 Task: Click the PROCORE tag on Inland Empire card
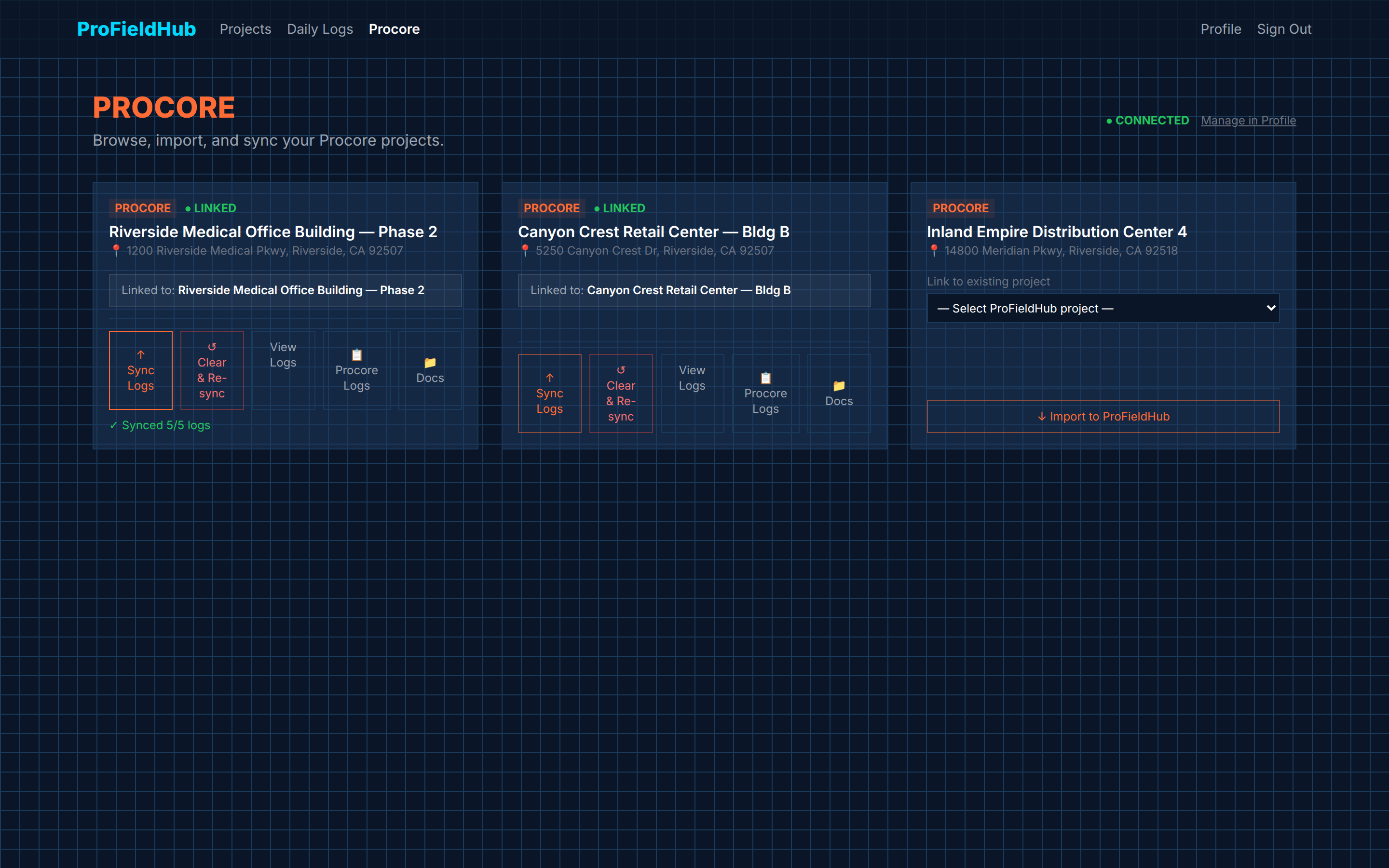(x=960, y=208)
